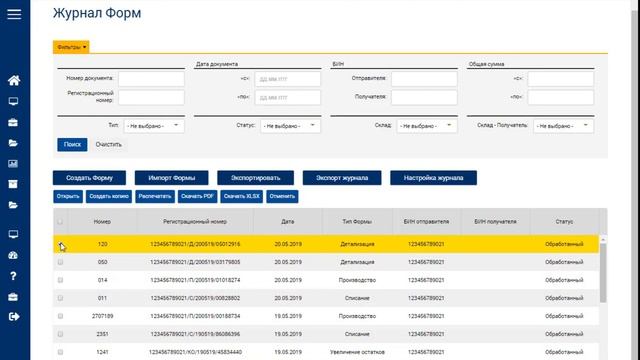Click the Поиск button
Image resolution: width=640 pixels, height=360 pixels.
pos(72,144)
